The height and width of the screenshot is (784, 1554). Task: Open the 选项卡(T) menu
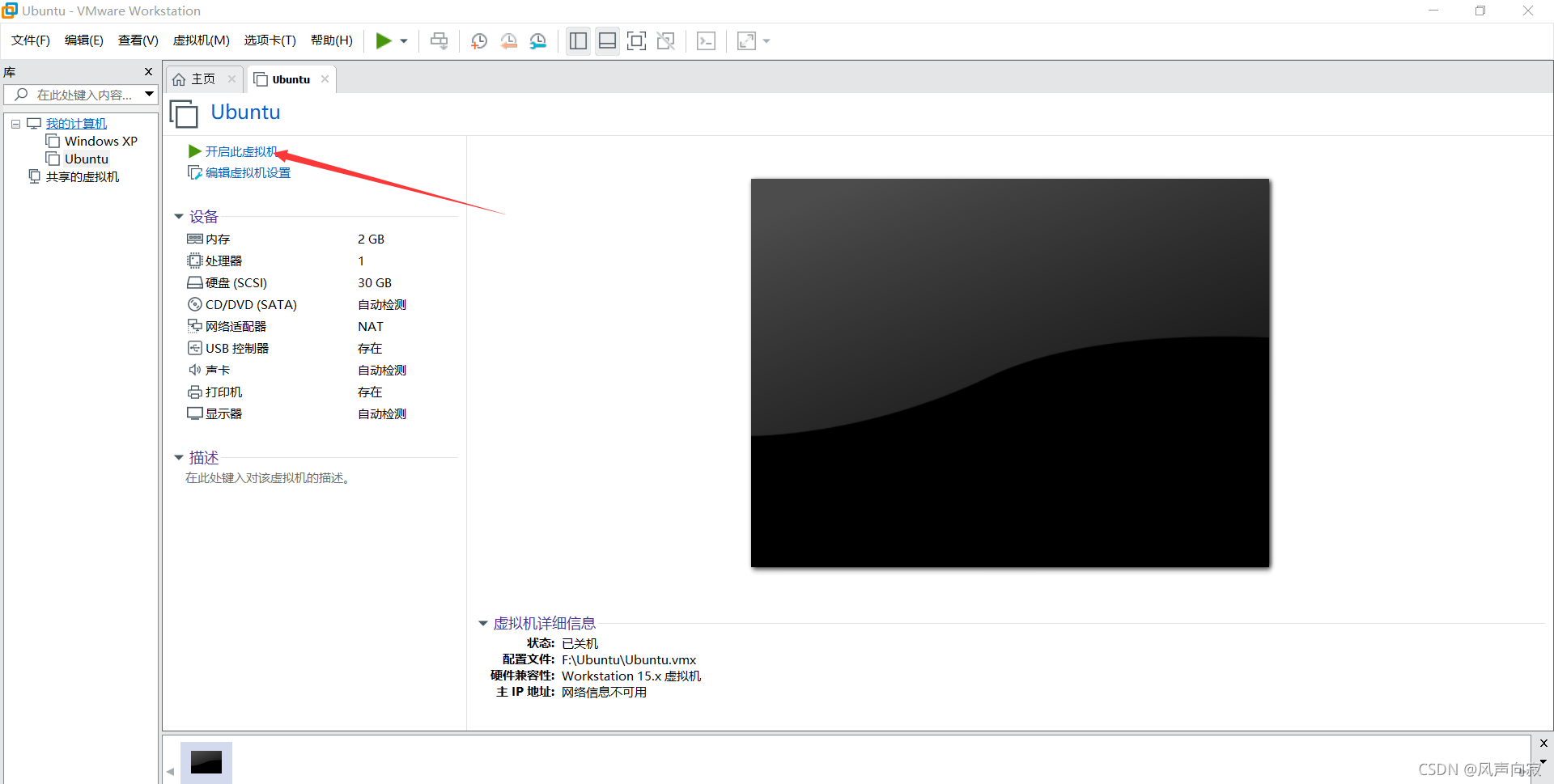(270, 40)
